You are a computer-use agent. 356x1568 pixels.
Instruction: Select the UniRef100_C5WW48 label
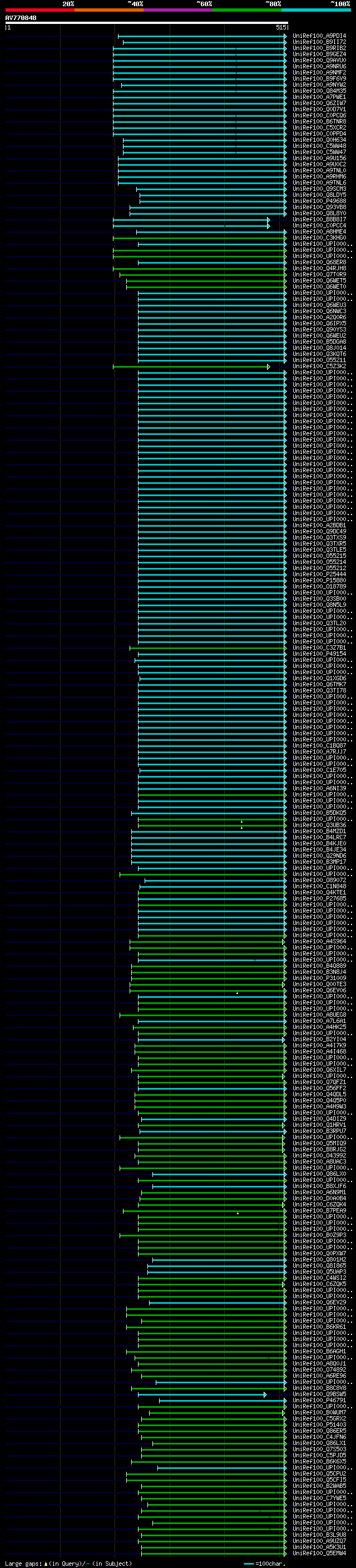pyautogui.click(x=319, y=146)
